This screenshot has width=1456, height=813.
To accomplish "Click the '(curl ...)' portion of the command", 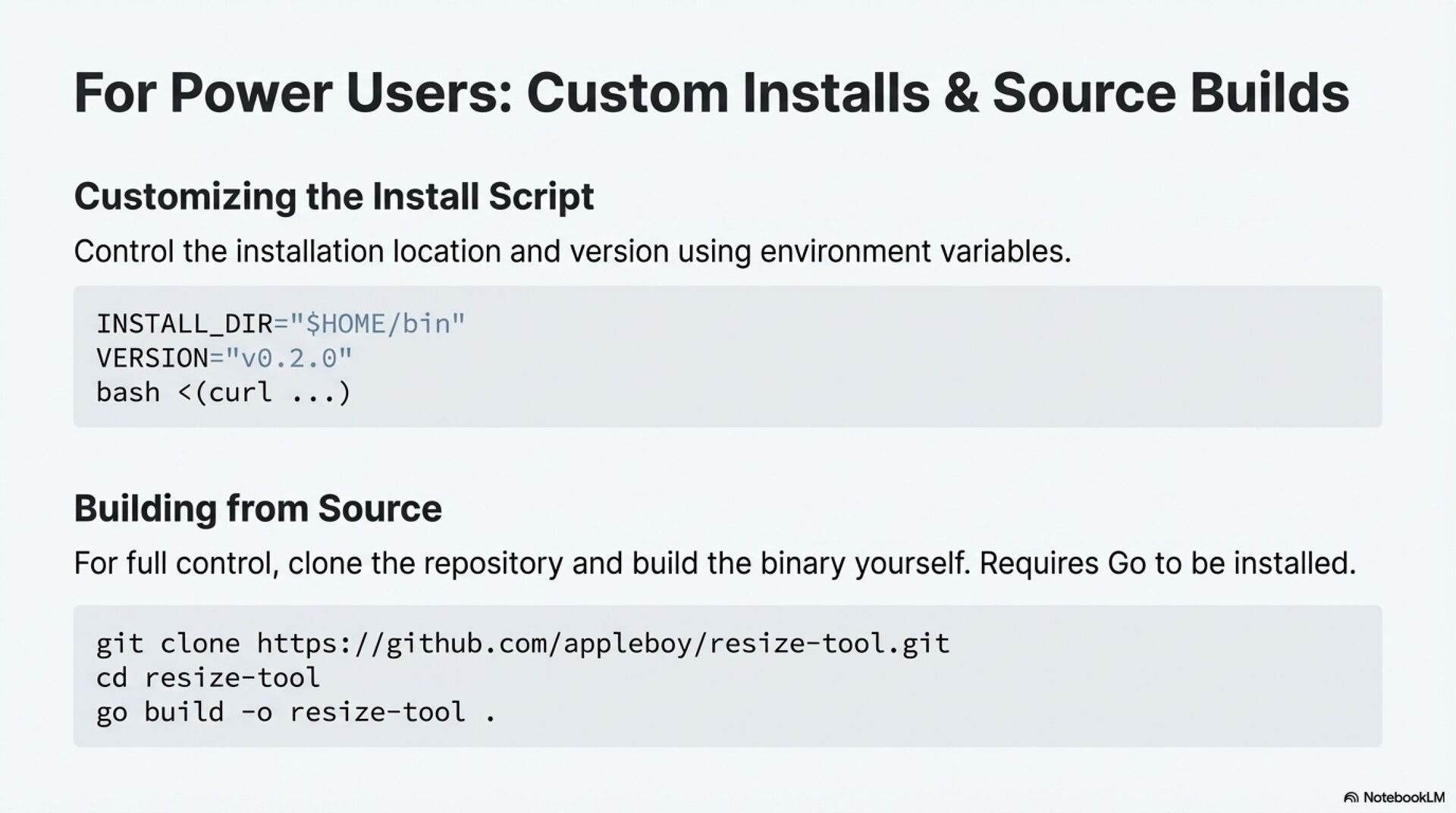I will (x=273, y=392).
